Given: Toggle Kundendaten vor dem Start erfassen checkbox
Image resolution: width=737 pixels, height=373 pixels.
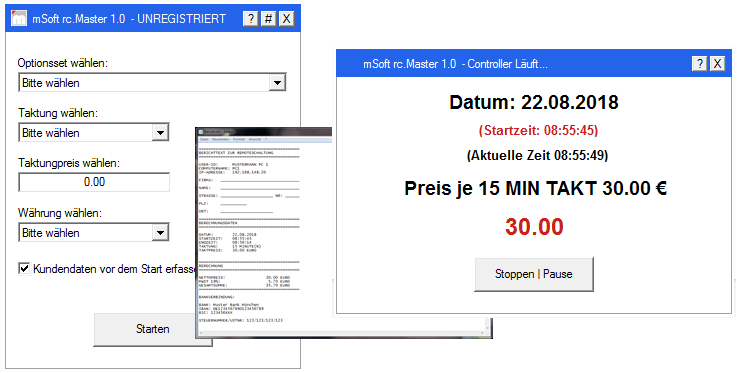Looking at the screenshot, I should tap(24, 269).
